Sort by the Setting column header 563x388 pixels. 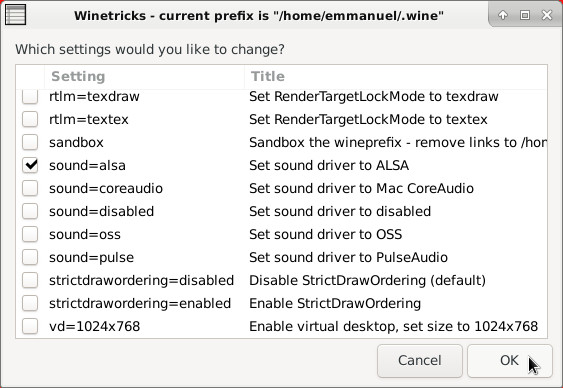tap(144, 76)
